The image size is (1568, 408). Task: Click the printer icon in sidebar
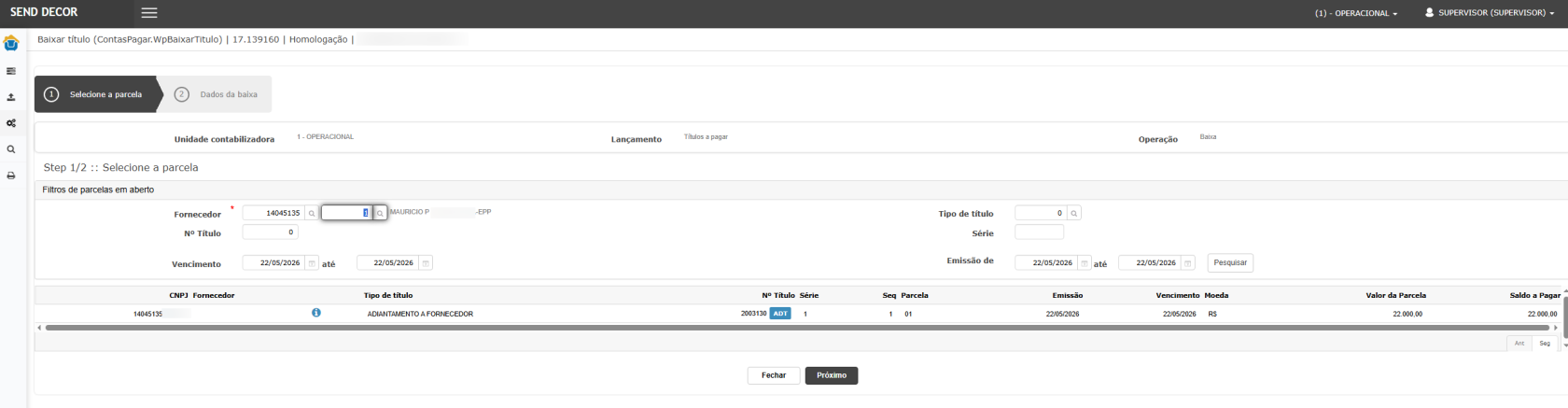(11, 176)
